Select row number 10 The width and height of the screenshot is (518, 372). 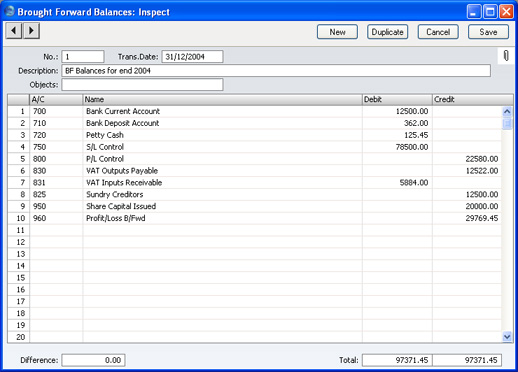click(19, 218)
